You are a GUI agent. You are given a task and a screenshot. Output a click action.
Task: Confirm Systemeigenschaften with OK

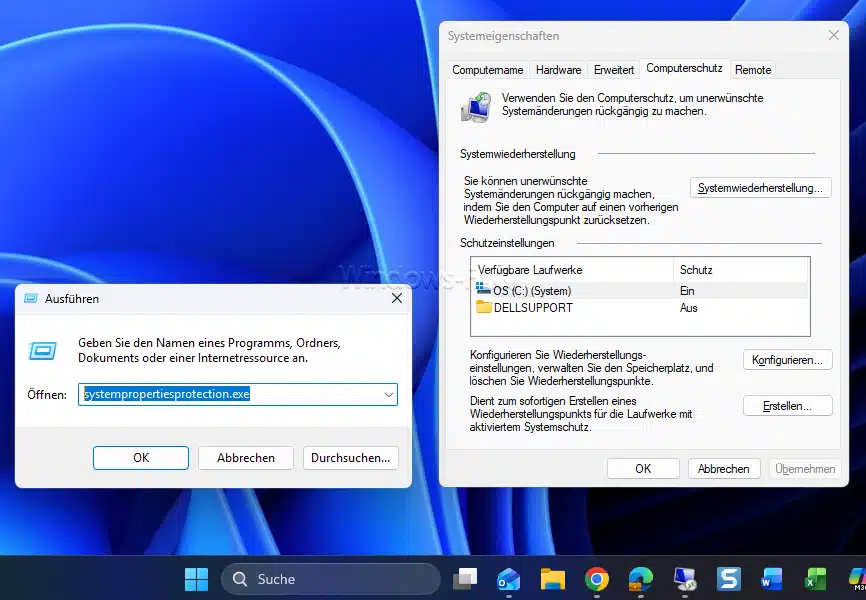click(643, 469)
